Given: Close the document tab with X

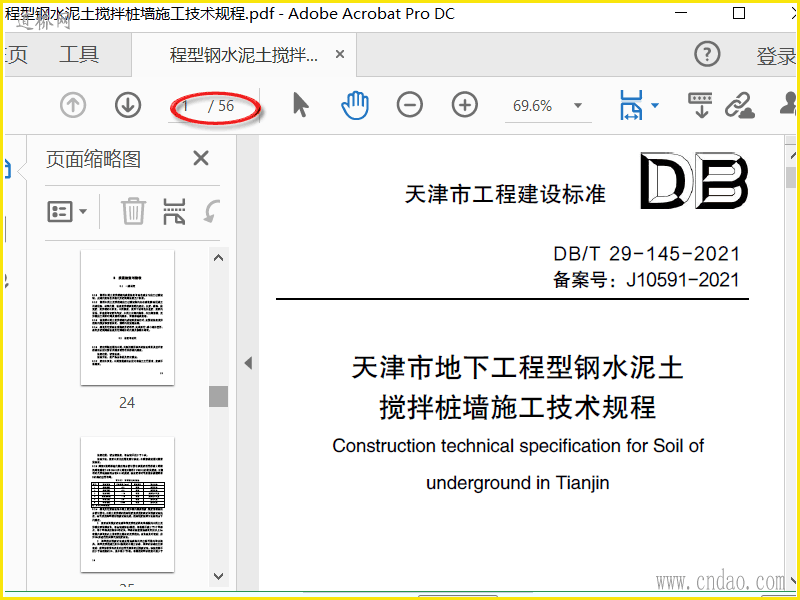Looking at the screenshot, I should pyautogui.click(x=340, y=54).
